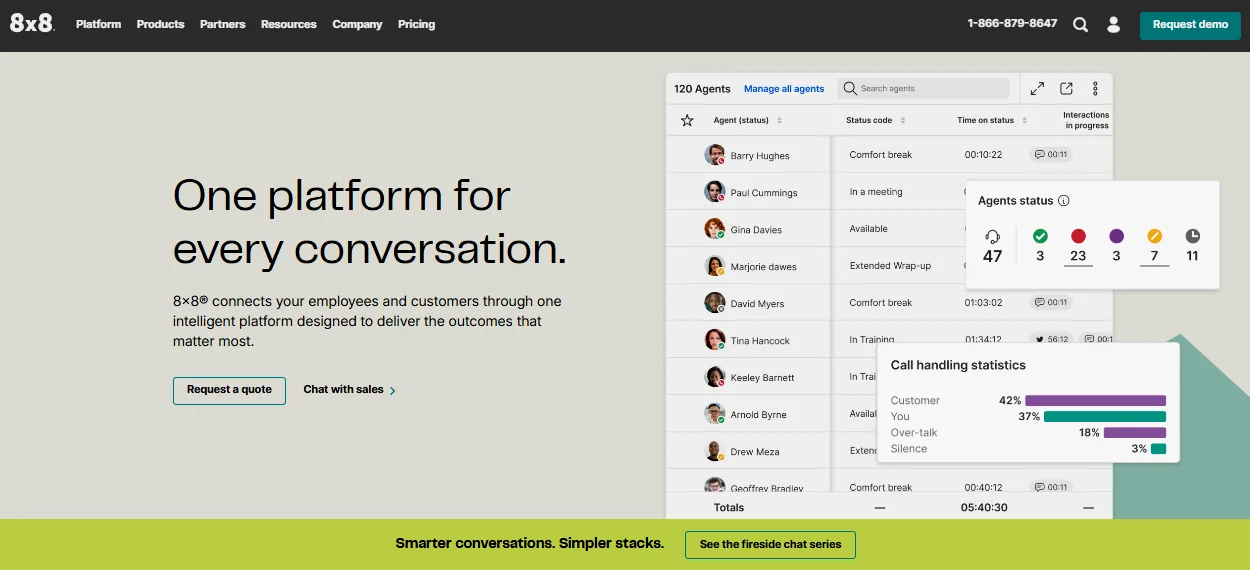Click the 8x8 logo
The width and height of the screenshot is (1250, 570).
coord(32,23)
